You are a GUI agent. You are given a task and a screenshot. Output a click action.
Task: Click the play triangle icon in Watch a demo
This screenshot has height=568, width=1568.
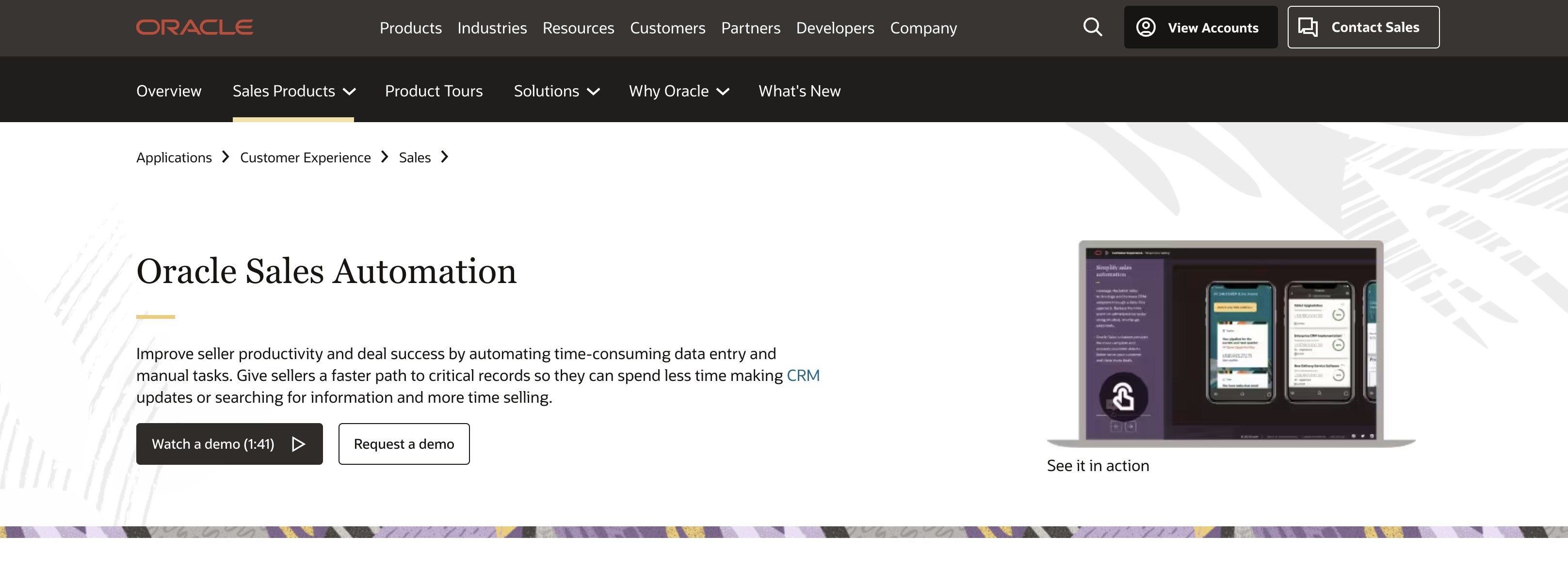click(x=298, y=444)
